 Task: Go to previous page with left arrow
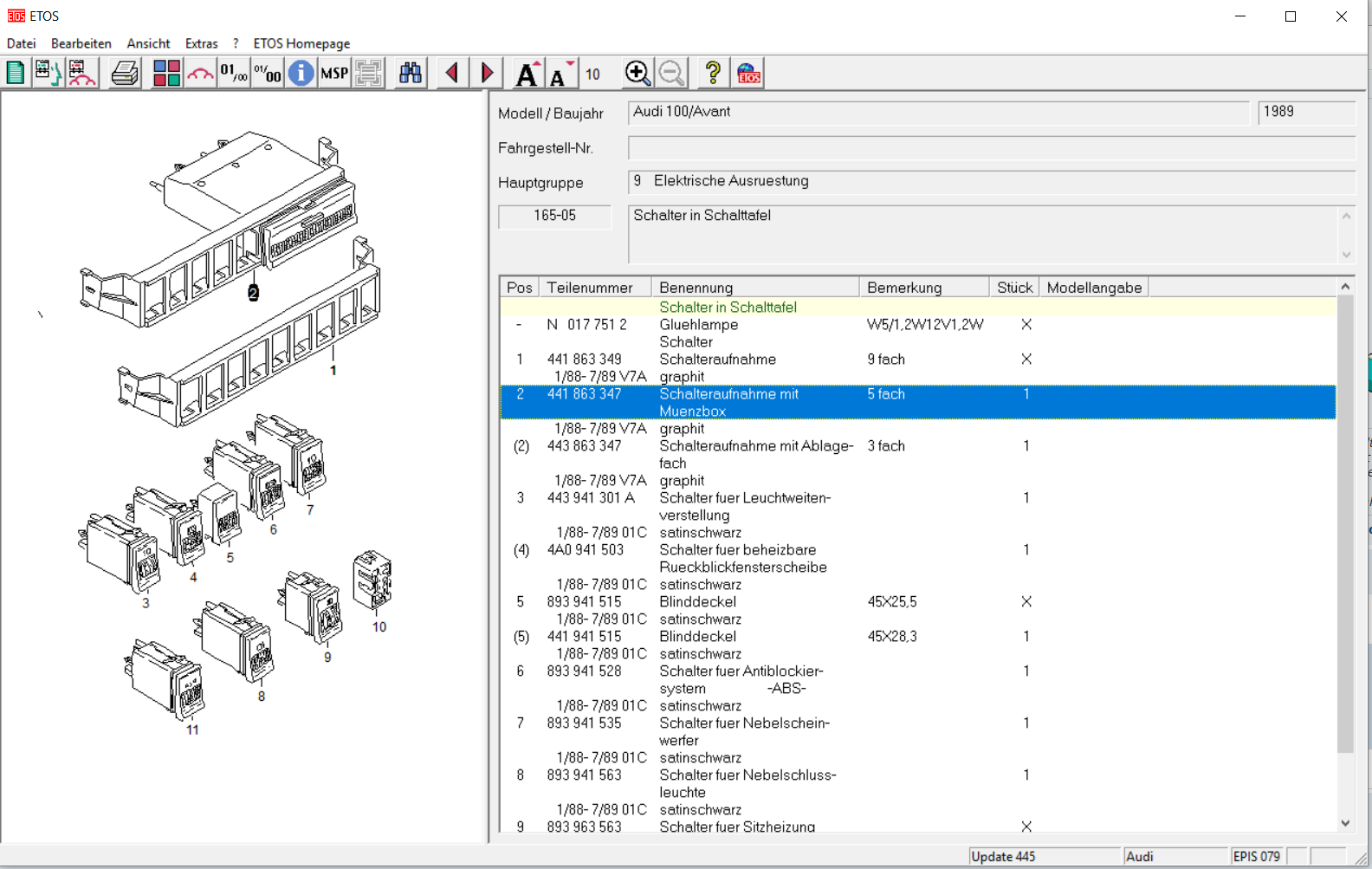coord(451,74)
